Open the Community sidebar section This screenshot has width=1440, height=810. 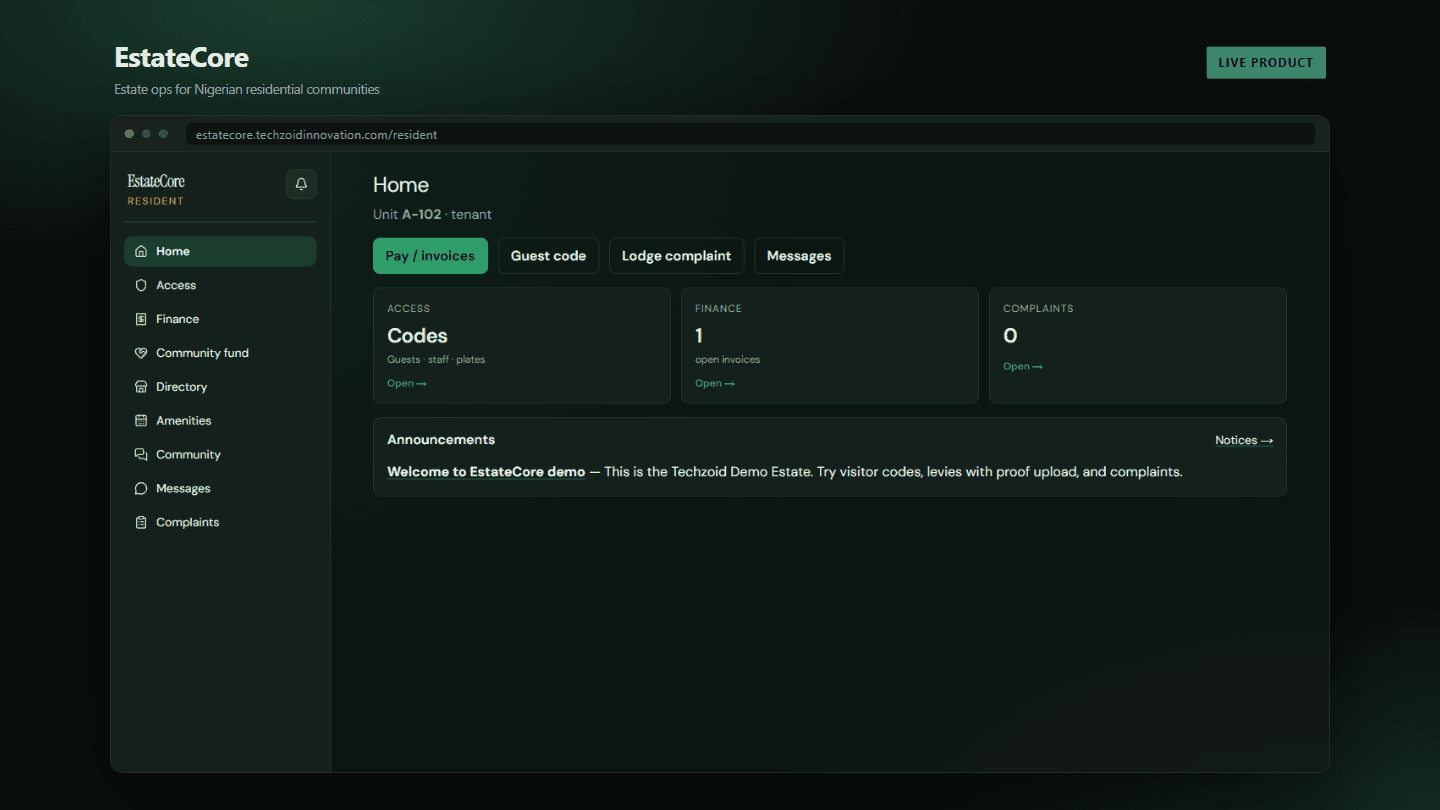point(220,455)
